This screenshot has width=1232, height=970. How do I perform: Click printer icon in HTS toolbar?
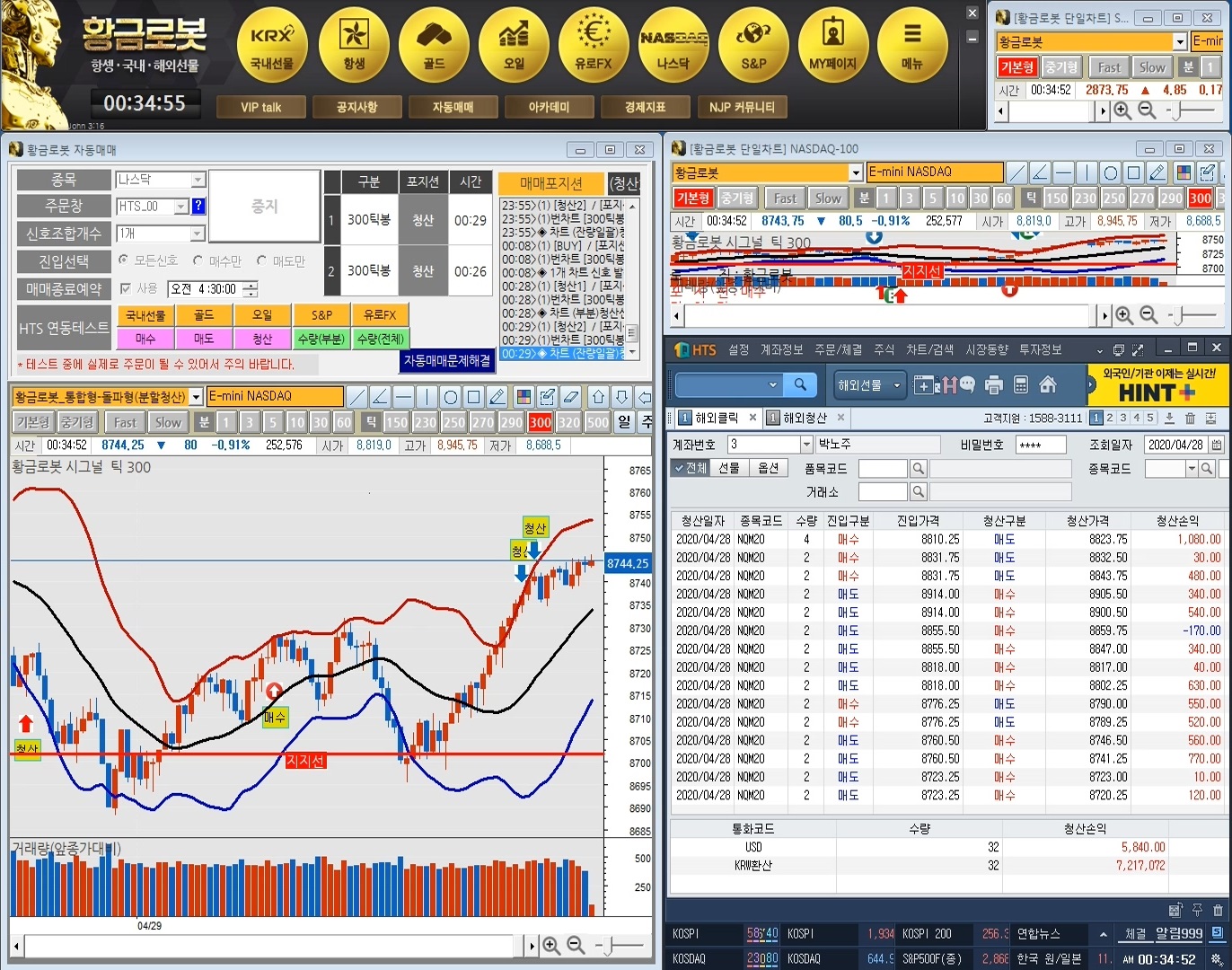(993, 385)
